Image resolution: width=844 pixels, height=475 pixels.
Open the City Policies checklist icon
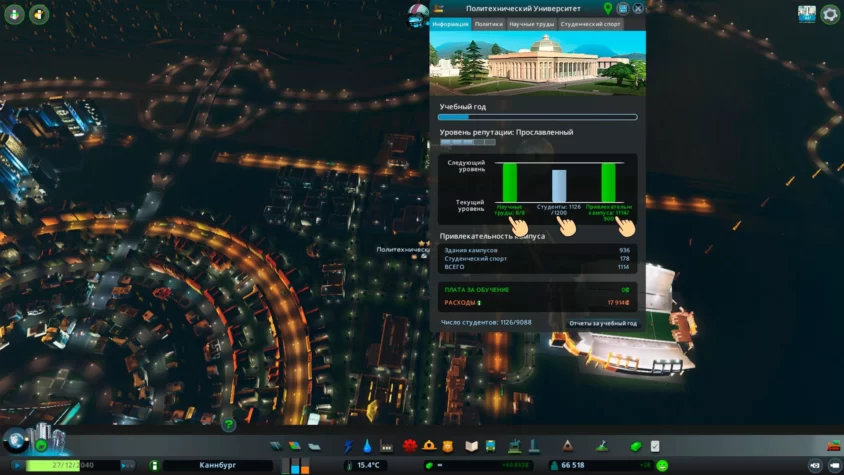tap(655, 446)
